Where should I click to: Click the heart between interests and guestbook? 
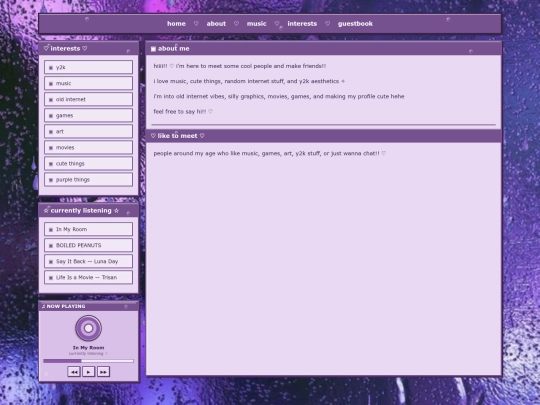(x=328, y=24)
